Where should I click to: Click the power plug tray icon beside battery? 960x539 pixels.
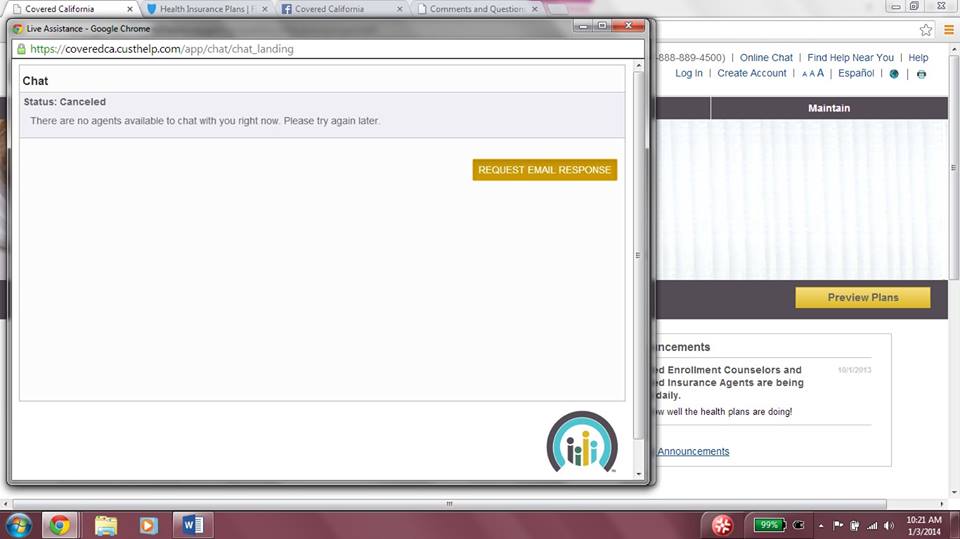click(x=799, y=525)
